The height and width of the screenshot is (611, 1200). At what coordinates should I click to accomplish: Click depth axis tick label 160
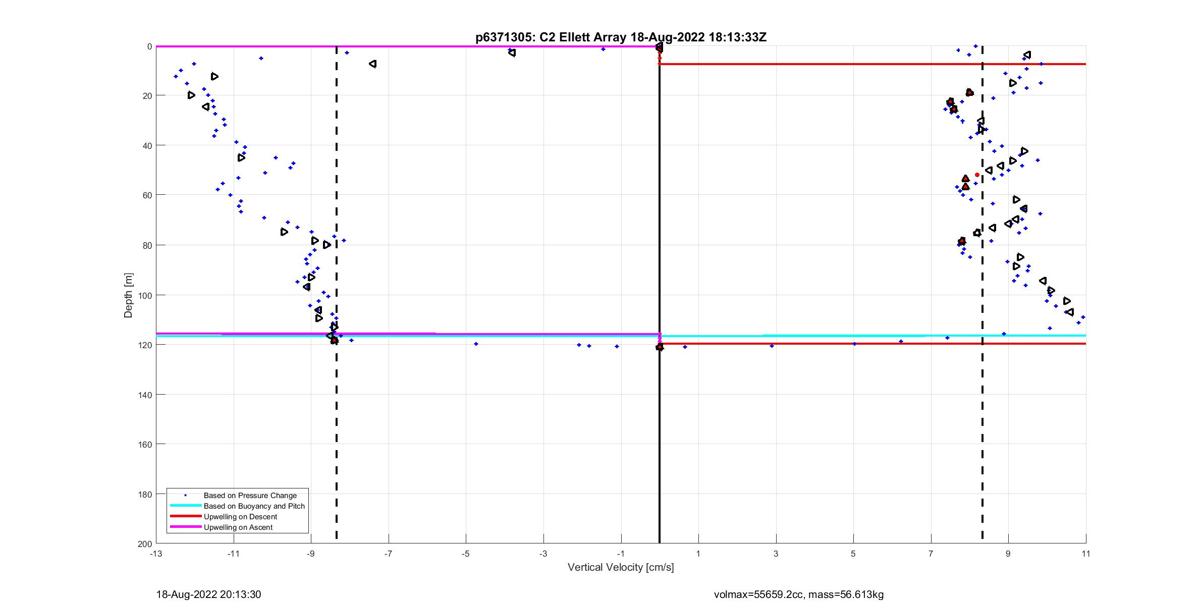143,444
